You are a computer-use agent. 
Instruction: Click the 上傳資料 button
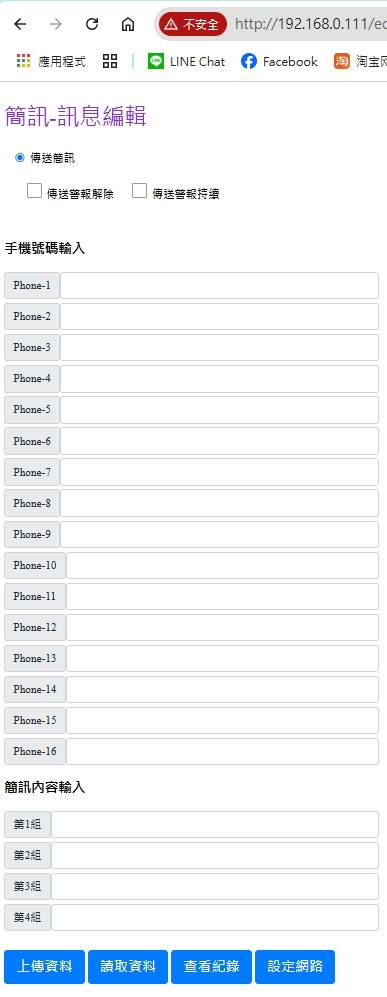pyautogui.click(x=44, y=967)
